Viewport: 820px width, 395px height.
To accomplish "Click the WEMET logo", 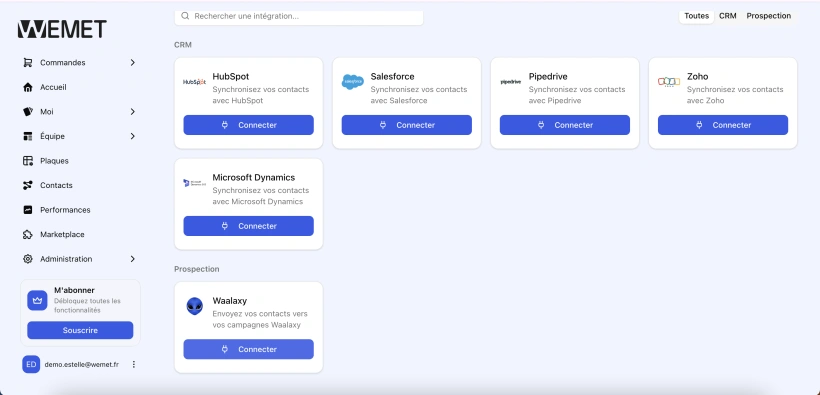I will pyautogui.click(x=62, y=29).
